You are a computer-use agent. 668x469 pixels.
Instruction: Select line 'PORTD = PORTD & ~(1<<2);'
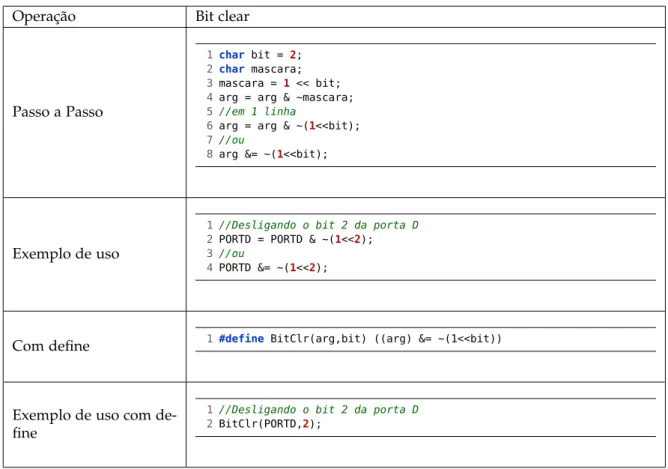[296, 239]
